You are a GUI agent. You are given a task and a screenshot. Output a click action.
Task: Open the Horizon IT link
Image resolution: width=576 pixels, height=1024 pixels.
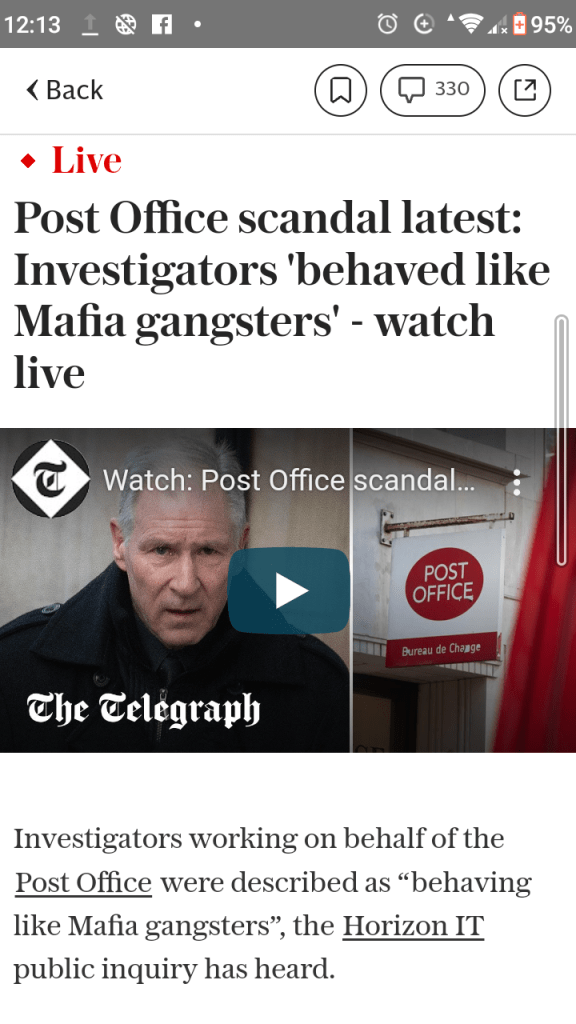point(413,925)
